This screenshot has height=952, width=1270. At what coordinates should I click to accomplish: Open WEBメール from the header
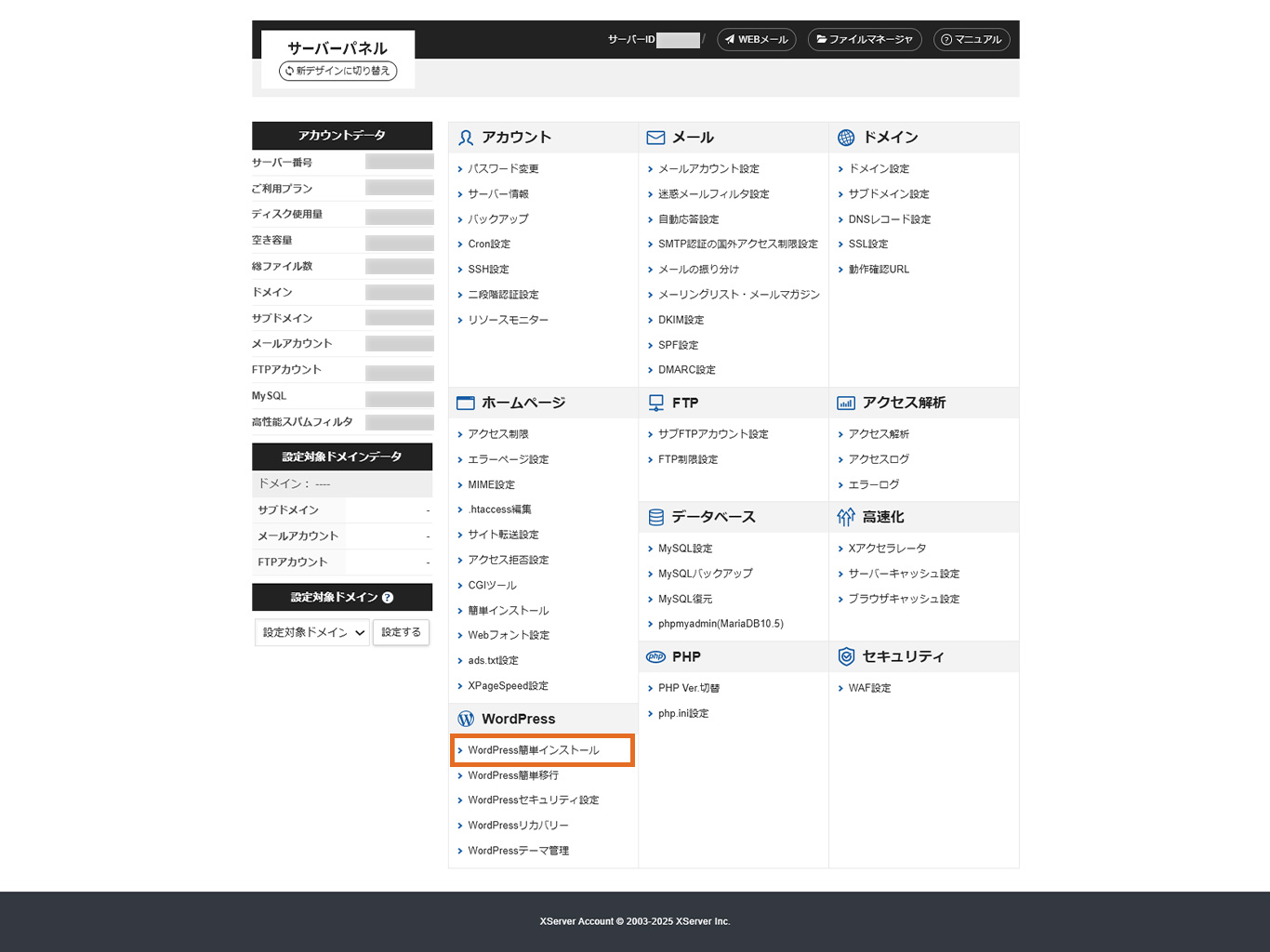tap(757, 40)
